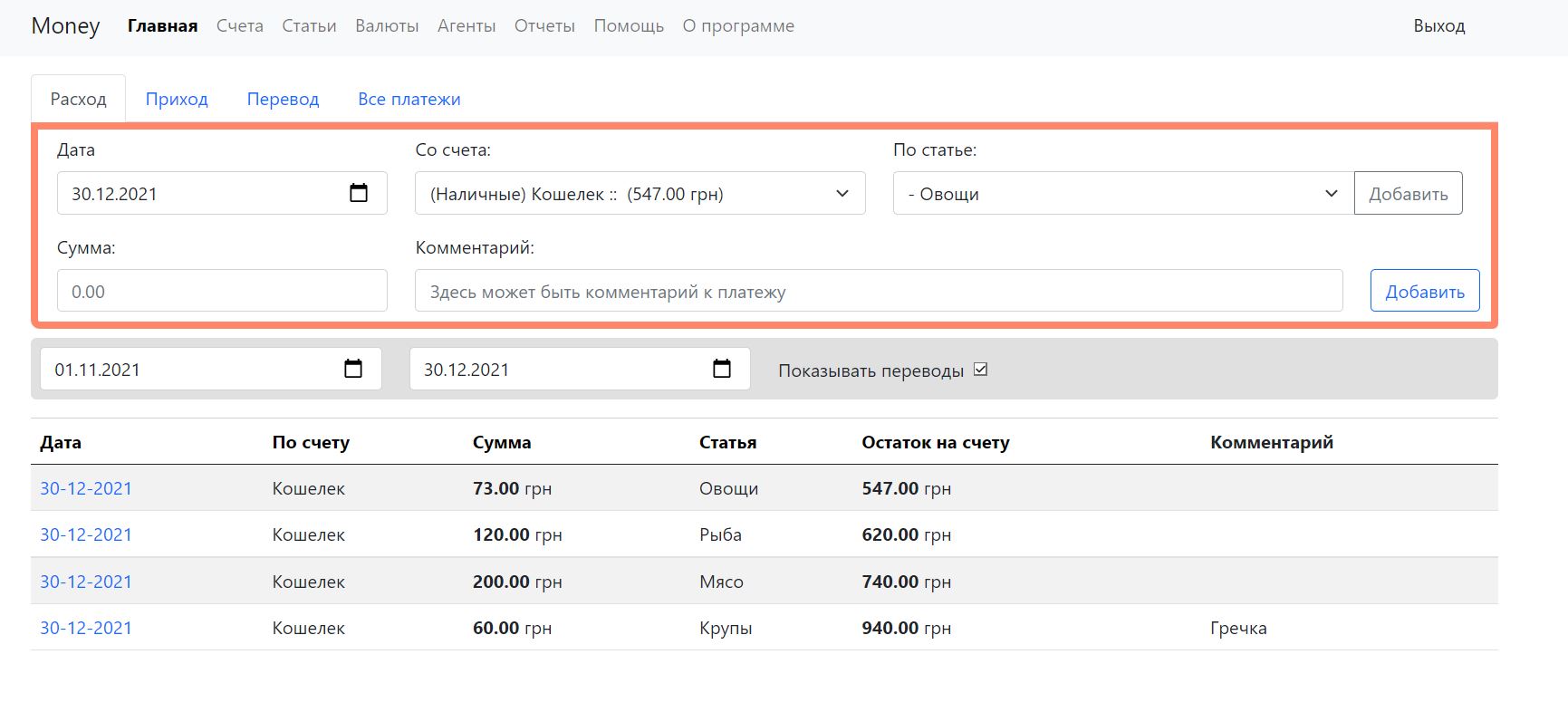This screenshot has height=712, width=1568.
Task: Click calendar icon in 01.11.2021 filter
Action: [x=353, y=369]
